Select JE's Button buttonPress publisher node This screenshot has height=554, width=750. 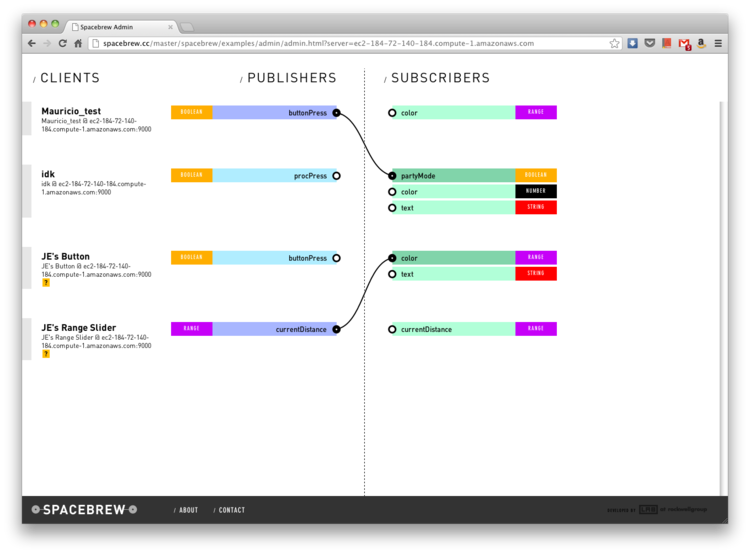point(336,258)
